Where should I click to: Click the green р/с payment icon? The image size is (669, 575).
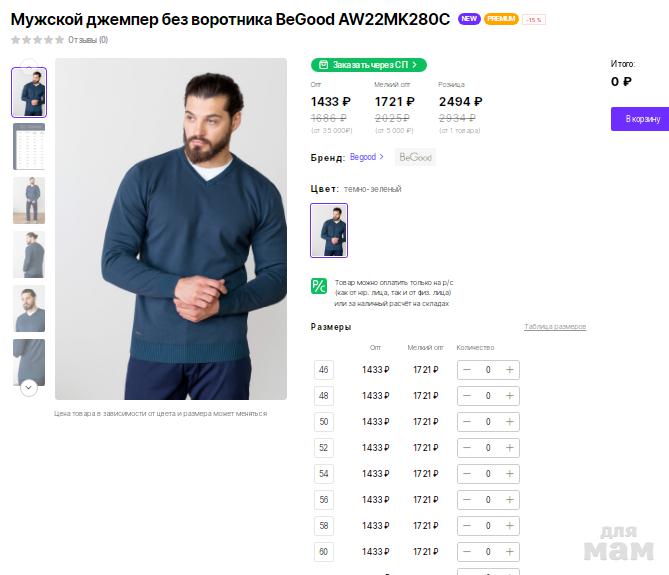tap(319, 286)
